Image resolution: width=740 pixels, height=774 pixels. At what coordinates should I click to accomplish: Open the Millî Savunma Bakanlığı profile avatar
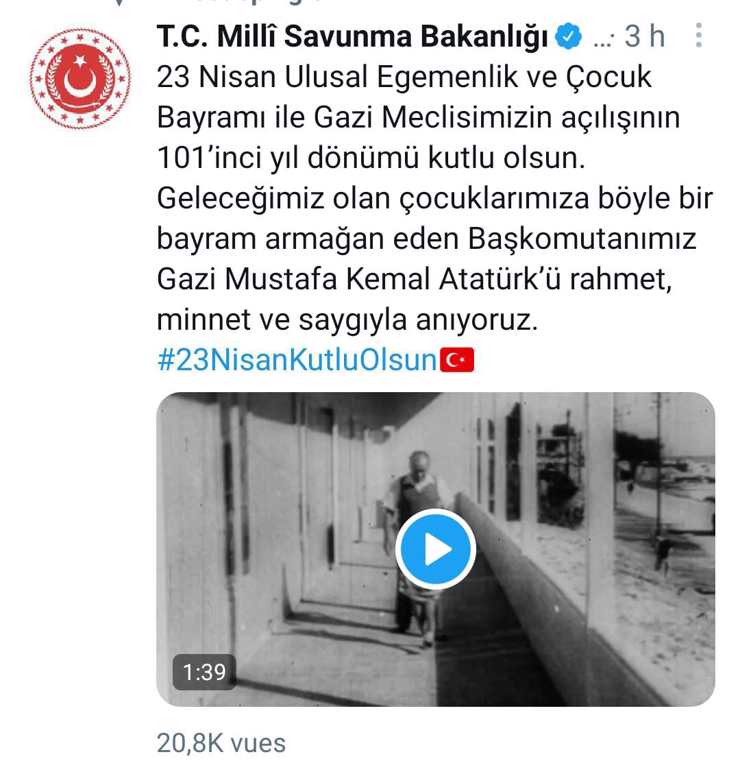[x=80, y=79]
